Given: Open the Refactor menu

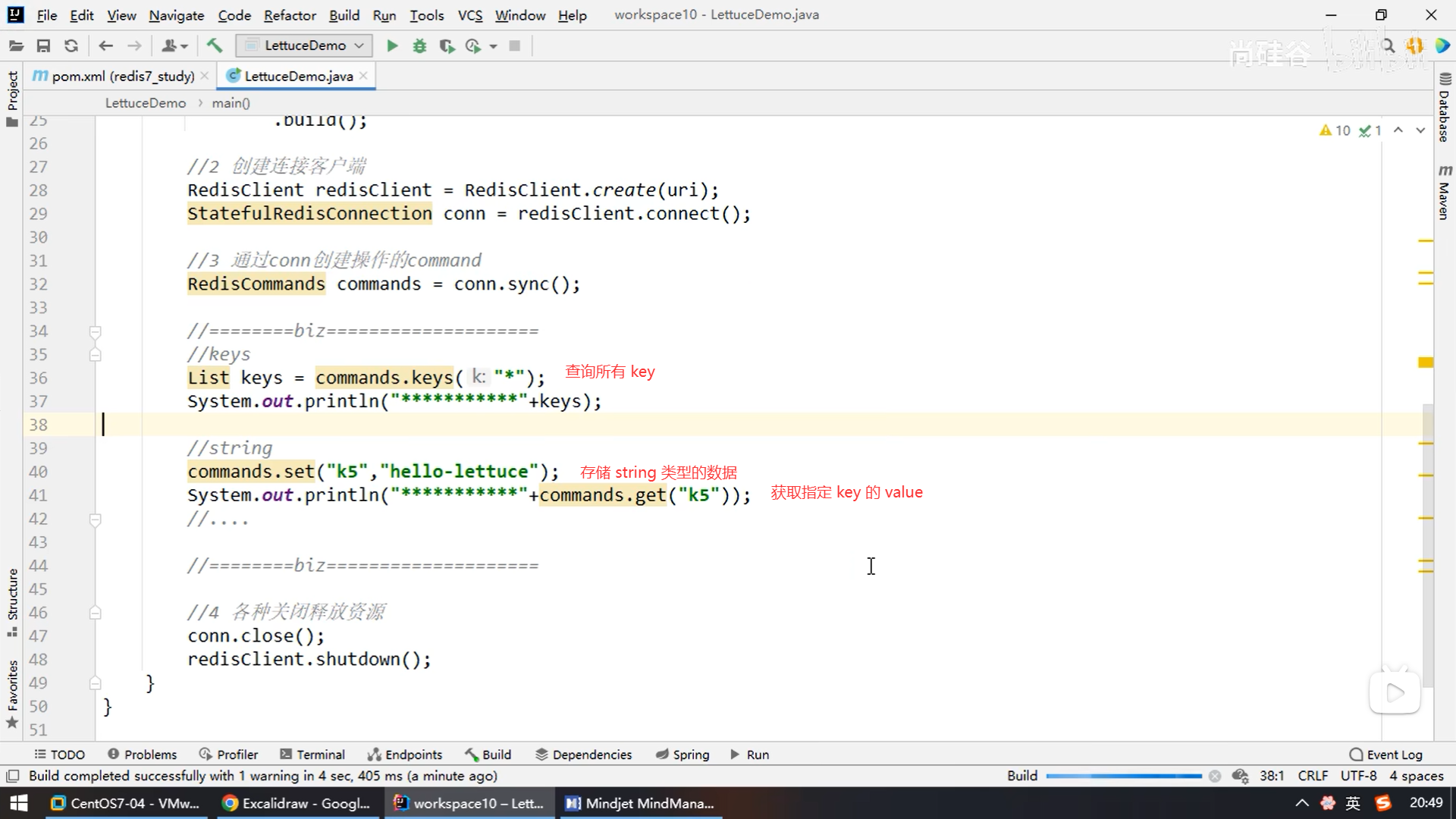Looking at the screenshot, I should (x=290, y=15).
